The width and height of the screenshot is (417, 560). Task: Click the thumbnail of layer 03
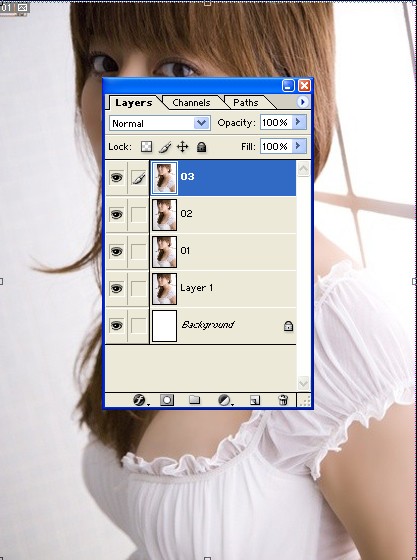click(165, 178)
